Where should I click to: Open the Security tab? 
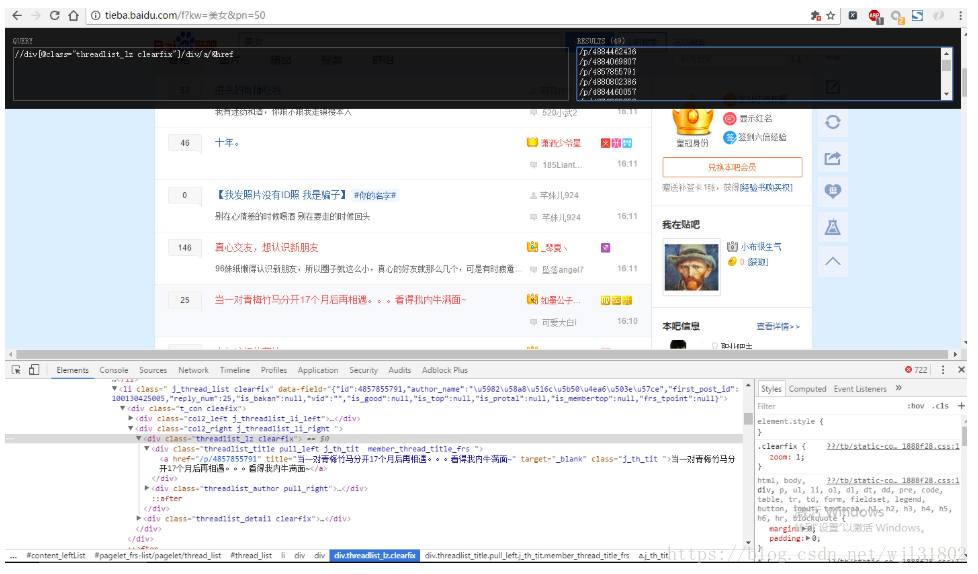[x=364, y=370]
